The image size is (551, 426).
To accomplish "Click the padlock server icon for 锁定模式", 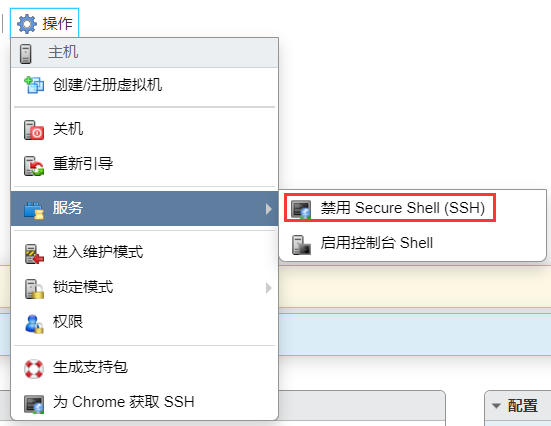I will coord(34,289).
